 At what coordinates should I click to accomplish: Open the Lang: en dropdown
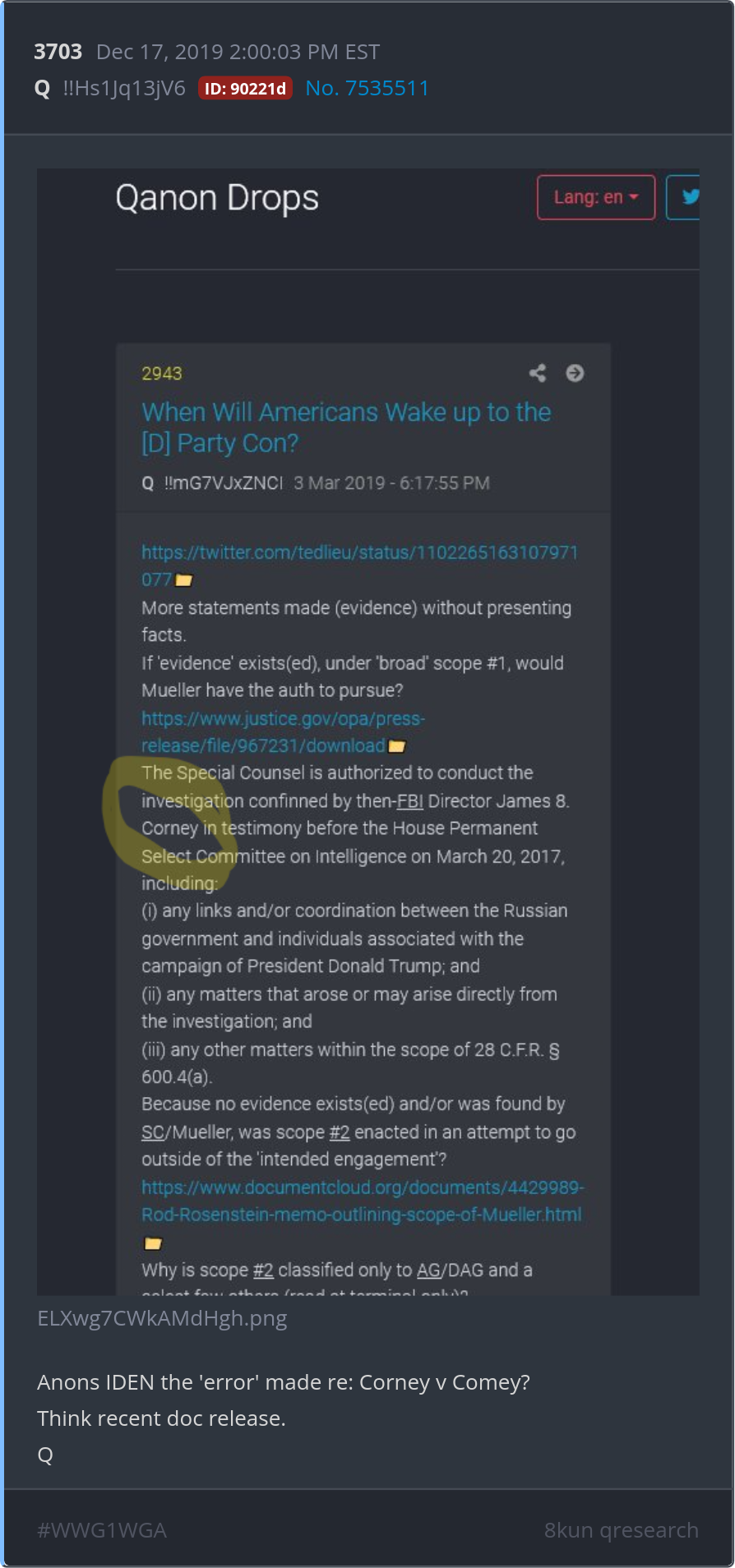coord(596,197)
